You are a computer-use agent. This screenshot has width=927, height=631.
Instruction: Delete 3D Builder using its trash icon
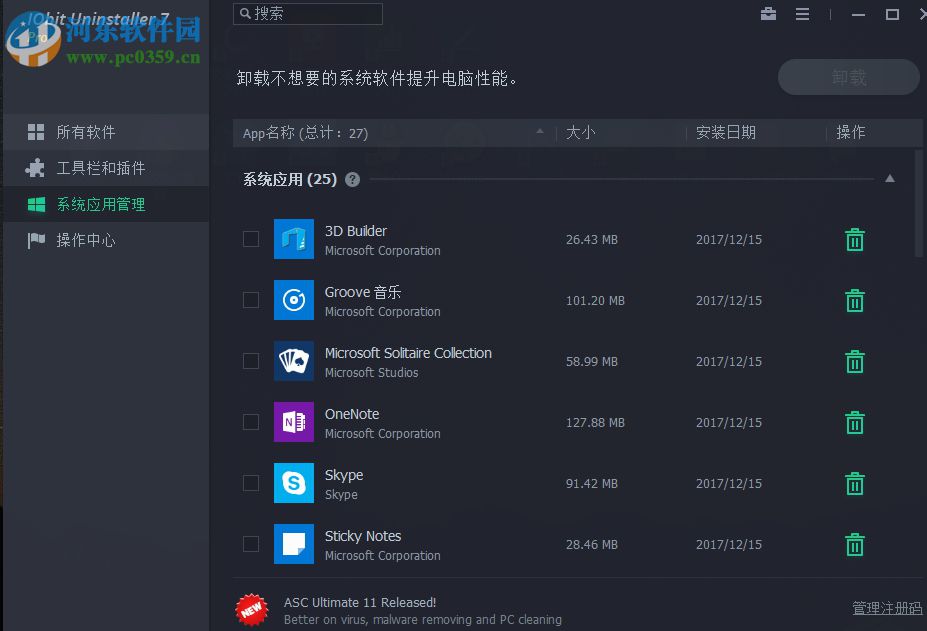(853, 239)
